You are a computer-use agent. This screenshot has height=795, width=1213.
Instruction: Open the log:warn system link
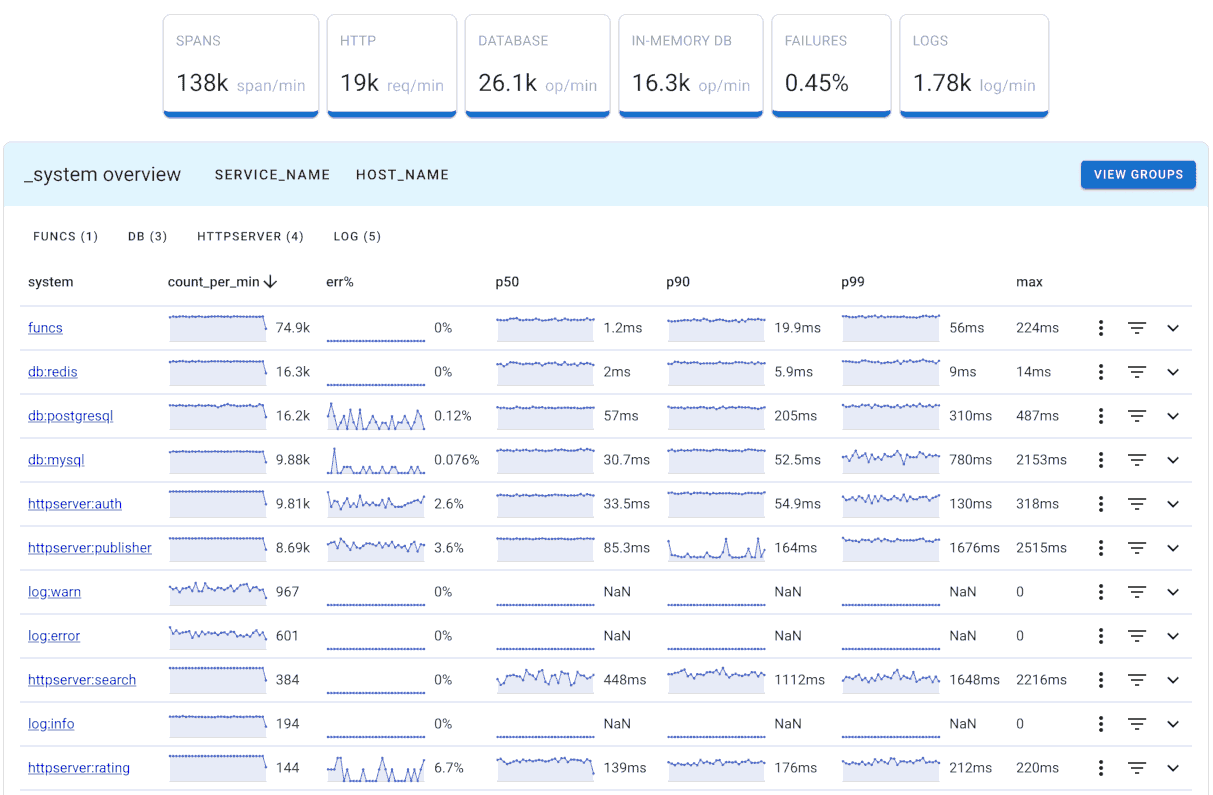[55, 592]
